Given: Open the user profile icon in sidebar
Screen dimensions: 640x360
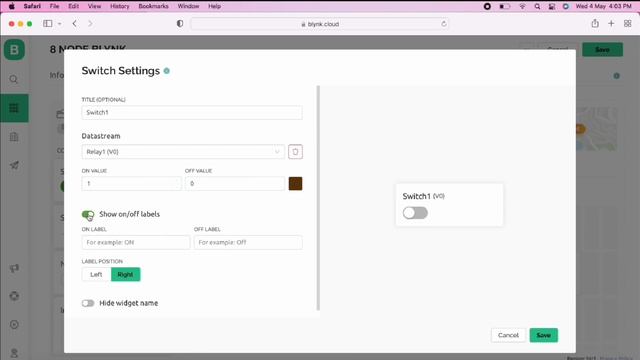Looking at the screenshot, I should (14, 353).
